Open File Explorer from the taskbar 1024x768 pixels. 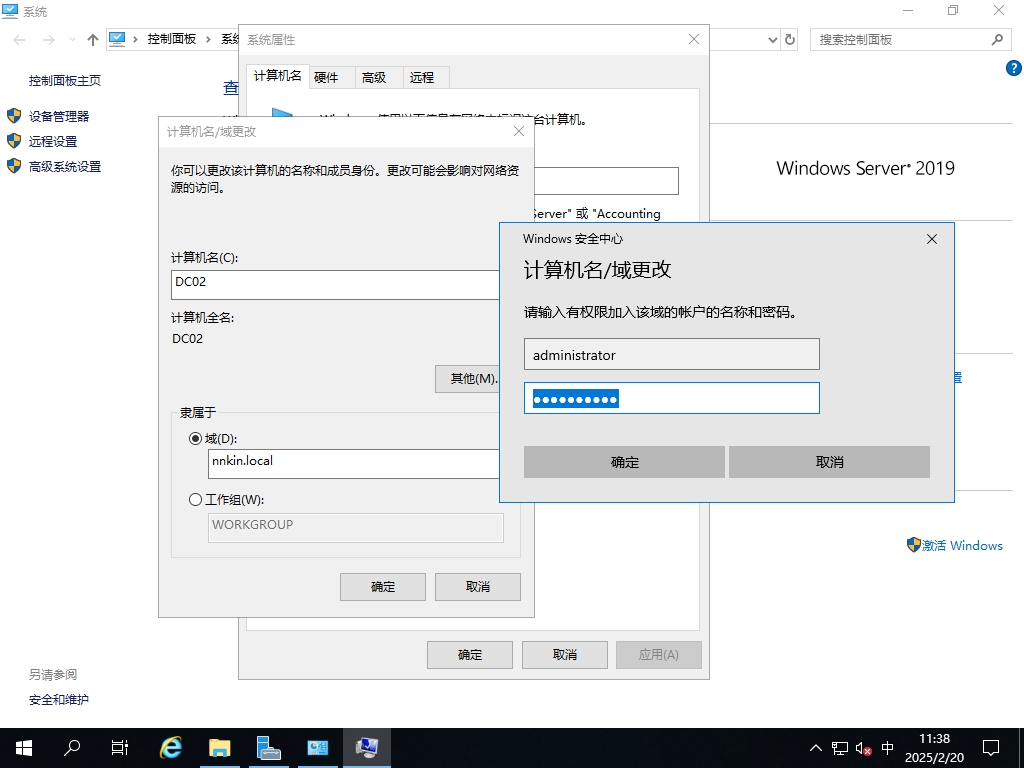pyautogui.click(x=219, y=747)
